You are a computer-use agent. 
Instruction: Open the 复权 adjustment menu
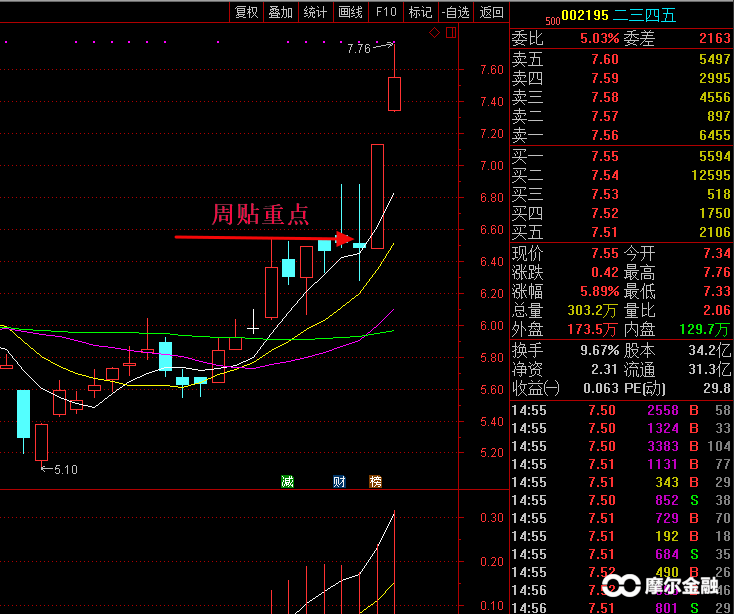click(x=246, y=12)
